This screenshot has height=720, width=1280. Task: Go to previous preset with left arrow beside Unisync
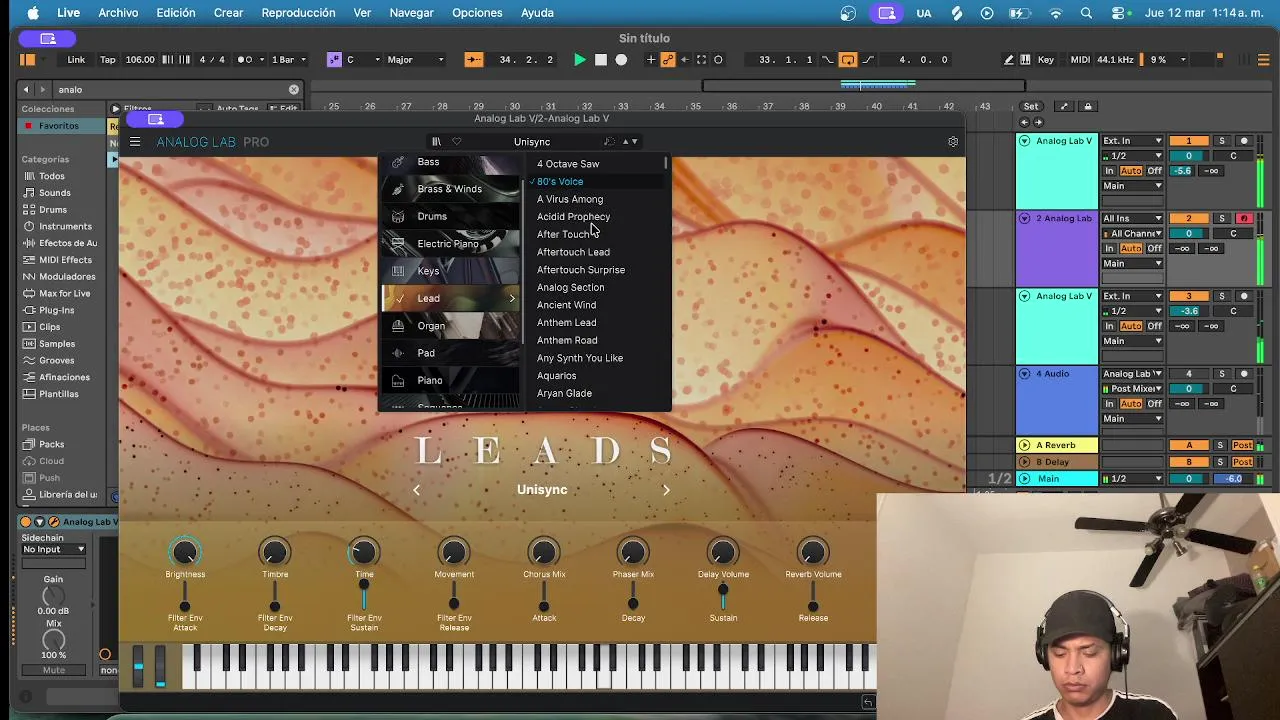tap(417, 490)
